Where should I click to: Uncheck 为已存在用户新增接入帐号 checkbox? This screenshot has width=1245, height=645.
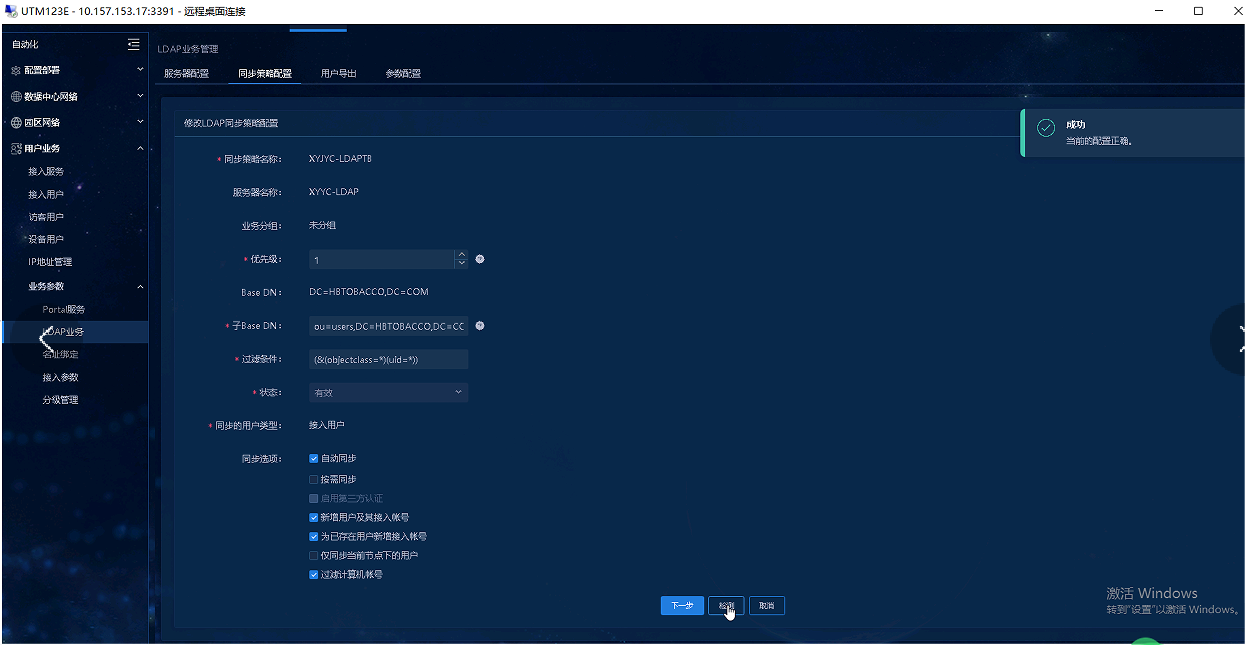point(314,537)
